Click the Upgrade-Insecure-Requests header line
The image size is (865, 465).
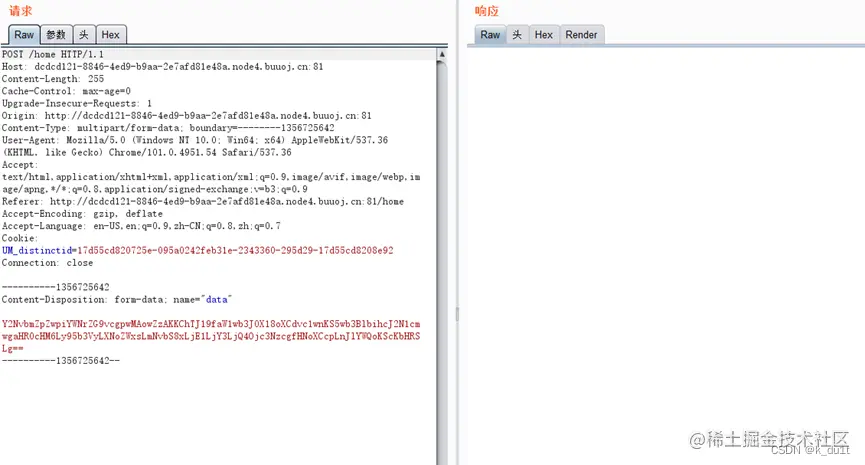pyautogui.click(x=77, y=103)
